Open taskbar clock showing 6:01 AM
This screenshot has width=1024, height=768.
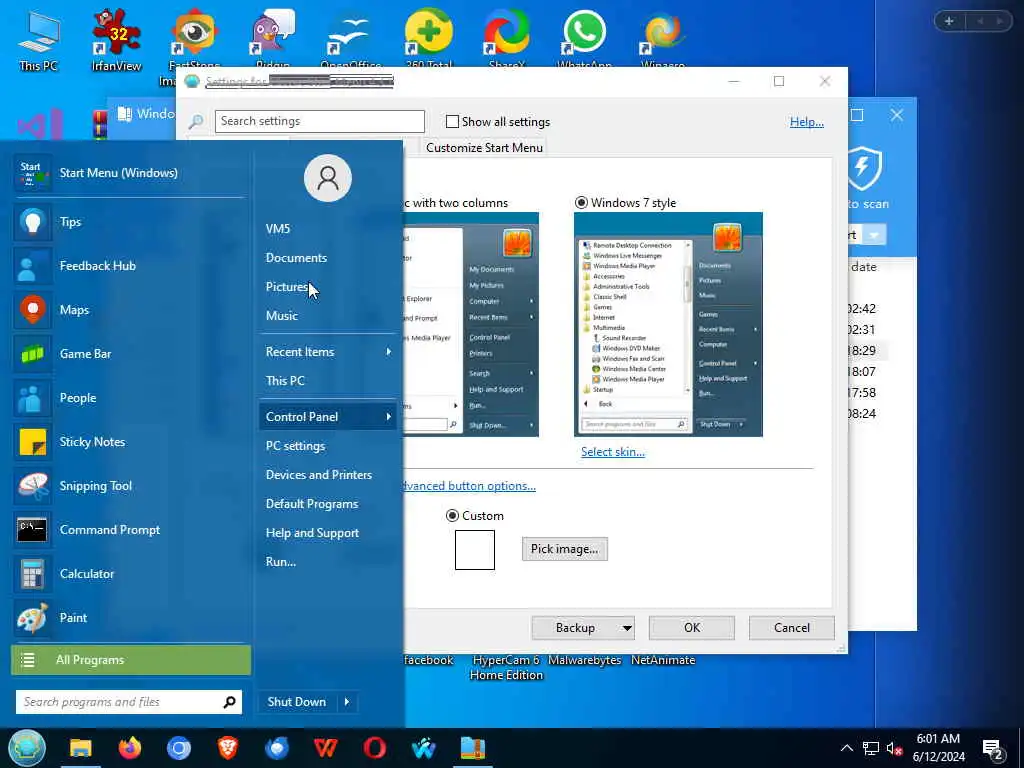click(x=938, y=748)
